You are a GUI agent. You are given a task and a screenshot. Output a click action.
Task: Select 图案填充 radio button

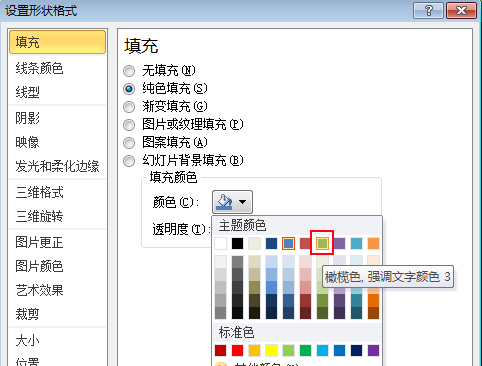tap(129, 143)
